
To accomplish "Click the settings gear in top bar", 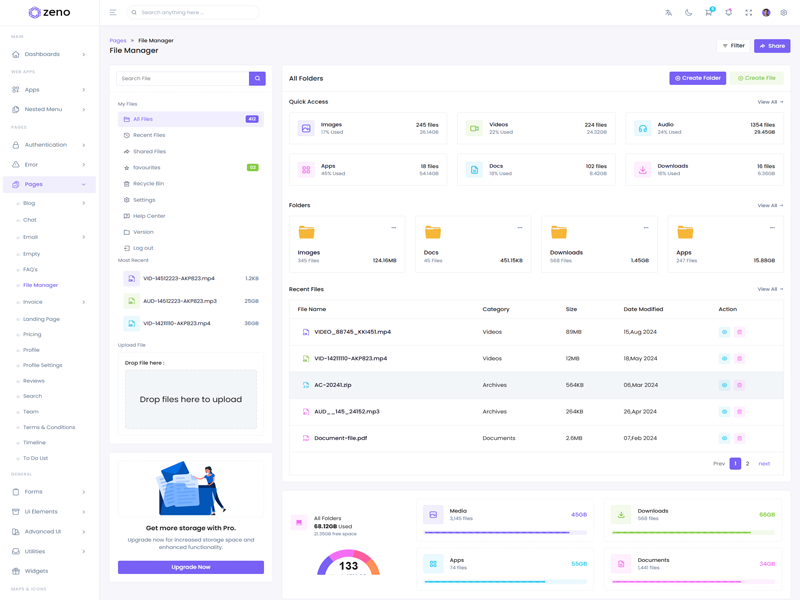I will (784, 13).
